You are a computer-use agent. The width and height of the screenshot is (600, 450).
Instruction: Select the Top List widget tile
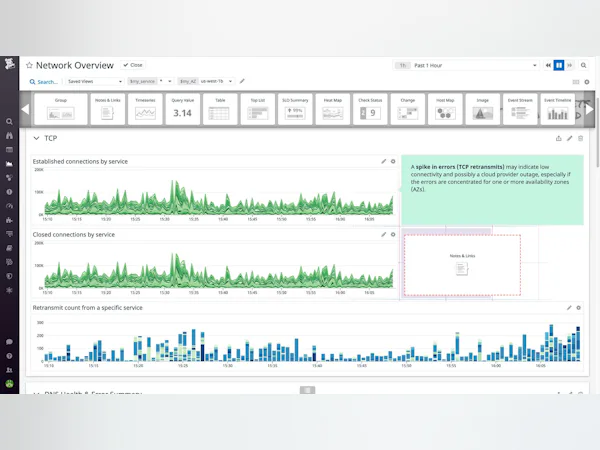pos(258,109)
